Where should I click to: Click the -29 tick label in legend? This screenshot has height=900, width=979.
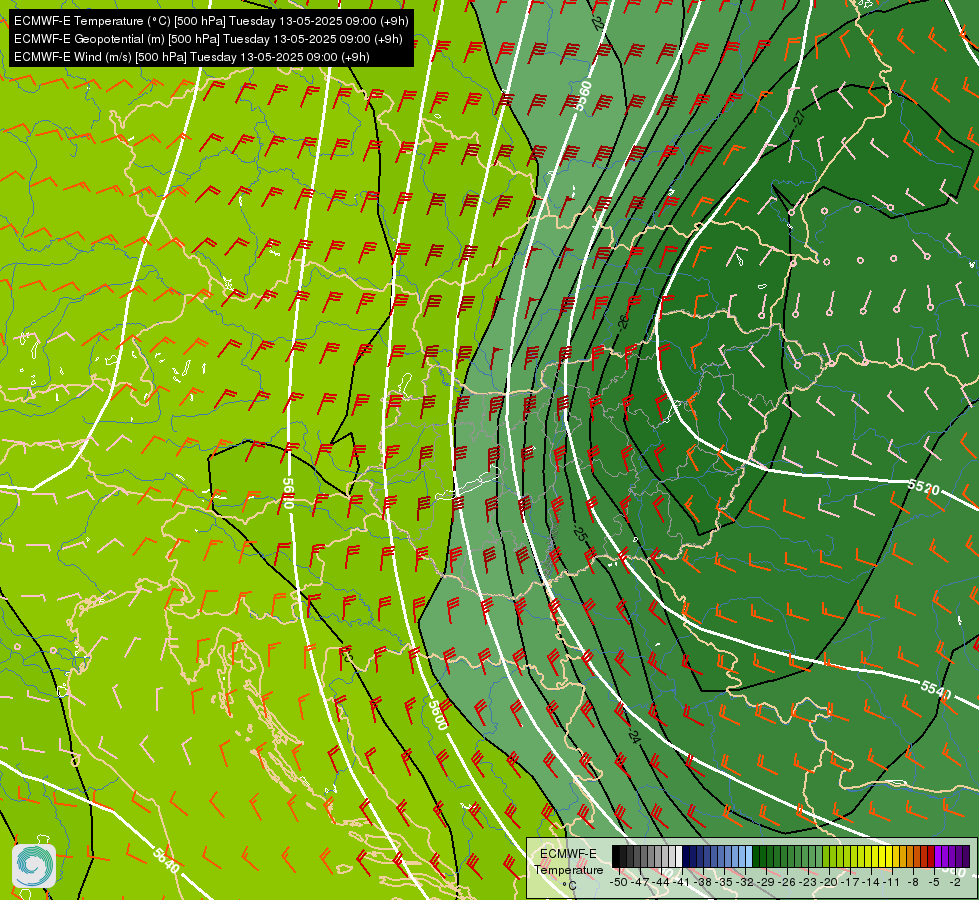point(767,882)
